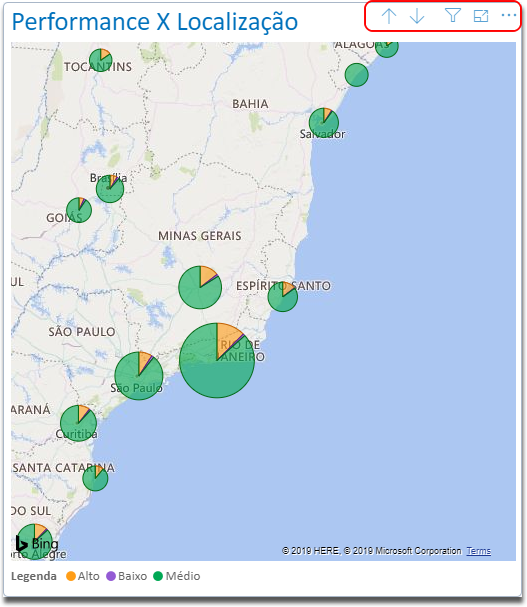Select the Baixo purple legend swatch
The width and height of the screenshot is (527, 607).
(x=111, y=576)
